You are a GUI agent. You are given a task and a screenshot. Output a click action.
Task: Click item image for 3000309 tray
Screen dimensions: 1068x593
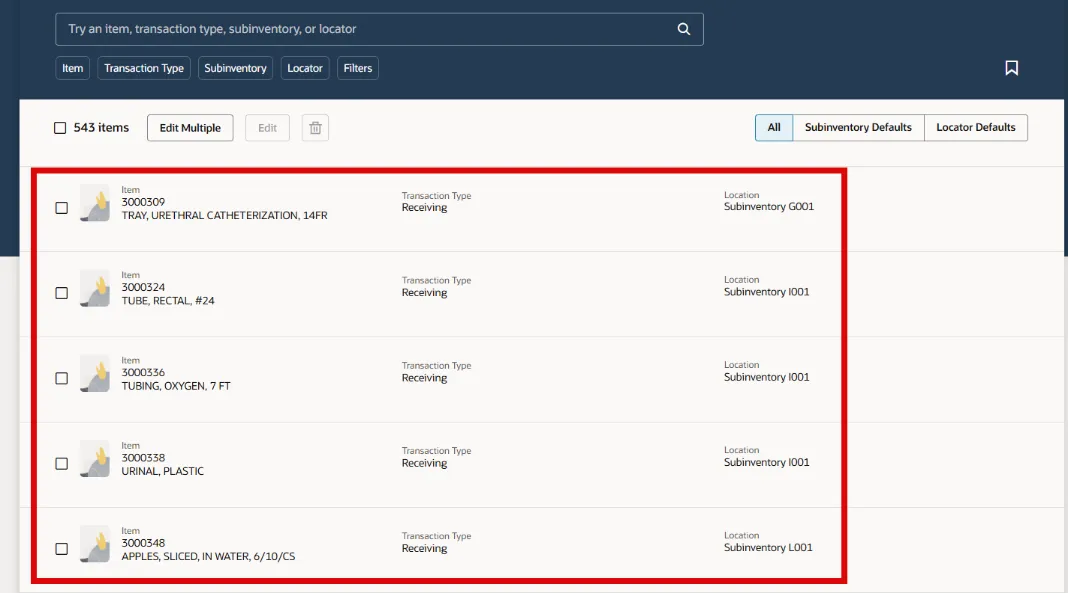pos(95,204)
